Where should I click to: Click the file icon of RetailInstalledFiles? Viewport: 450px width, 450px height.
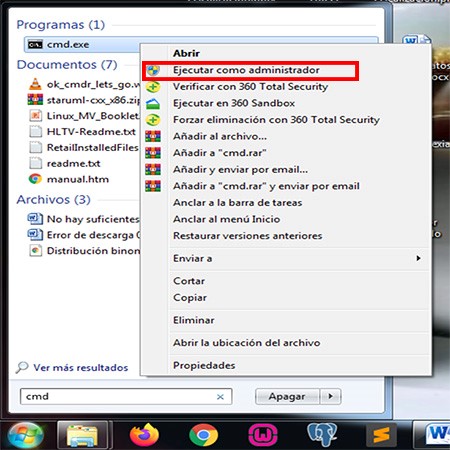[x=36, y=147]
